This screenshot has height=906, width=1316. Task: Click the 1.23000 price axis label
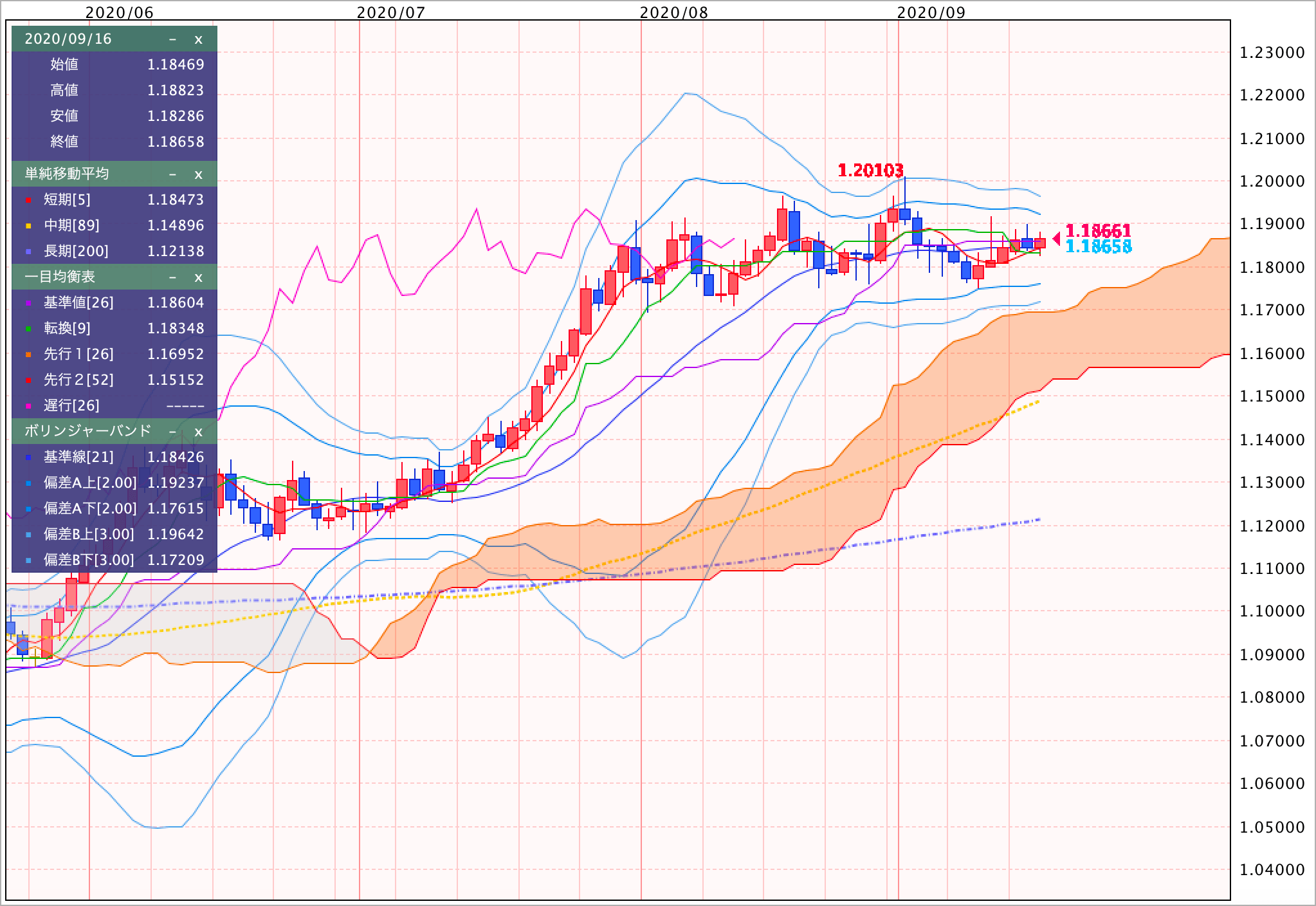click(x=1272, y=53)
